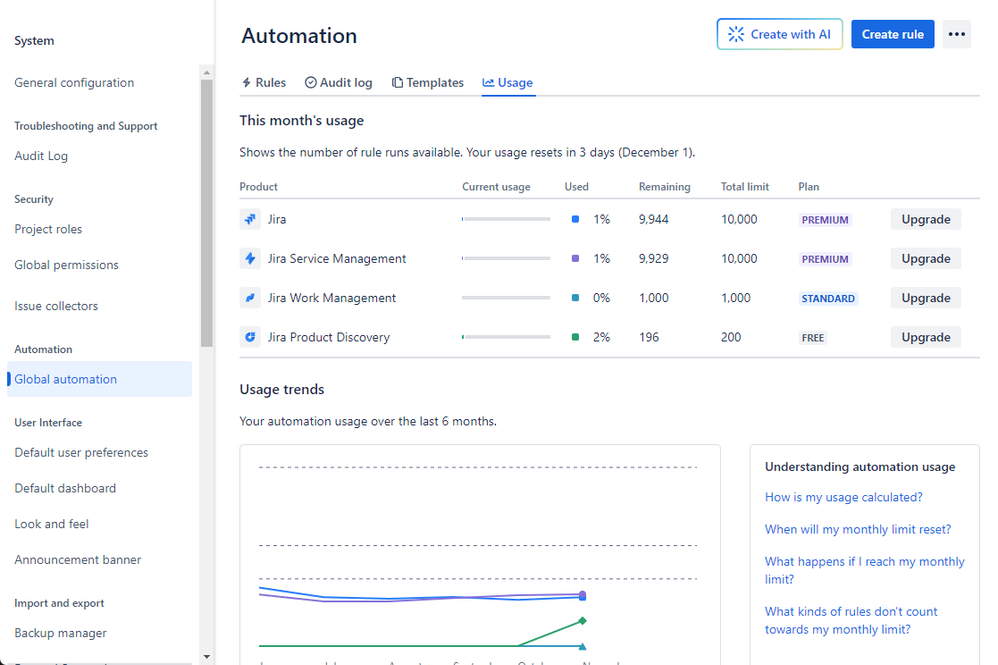
Task: Open Global permissions settings
Action: [66, 265]
